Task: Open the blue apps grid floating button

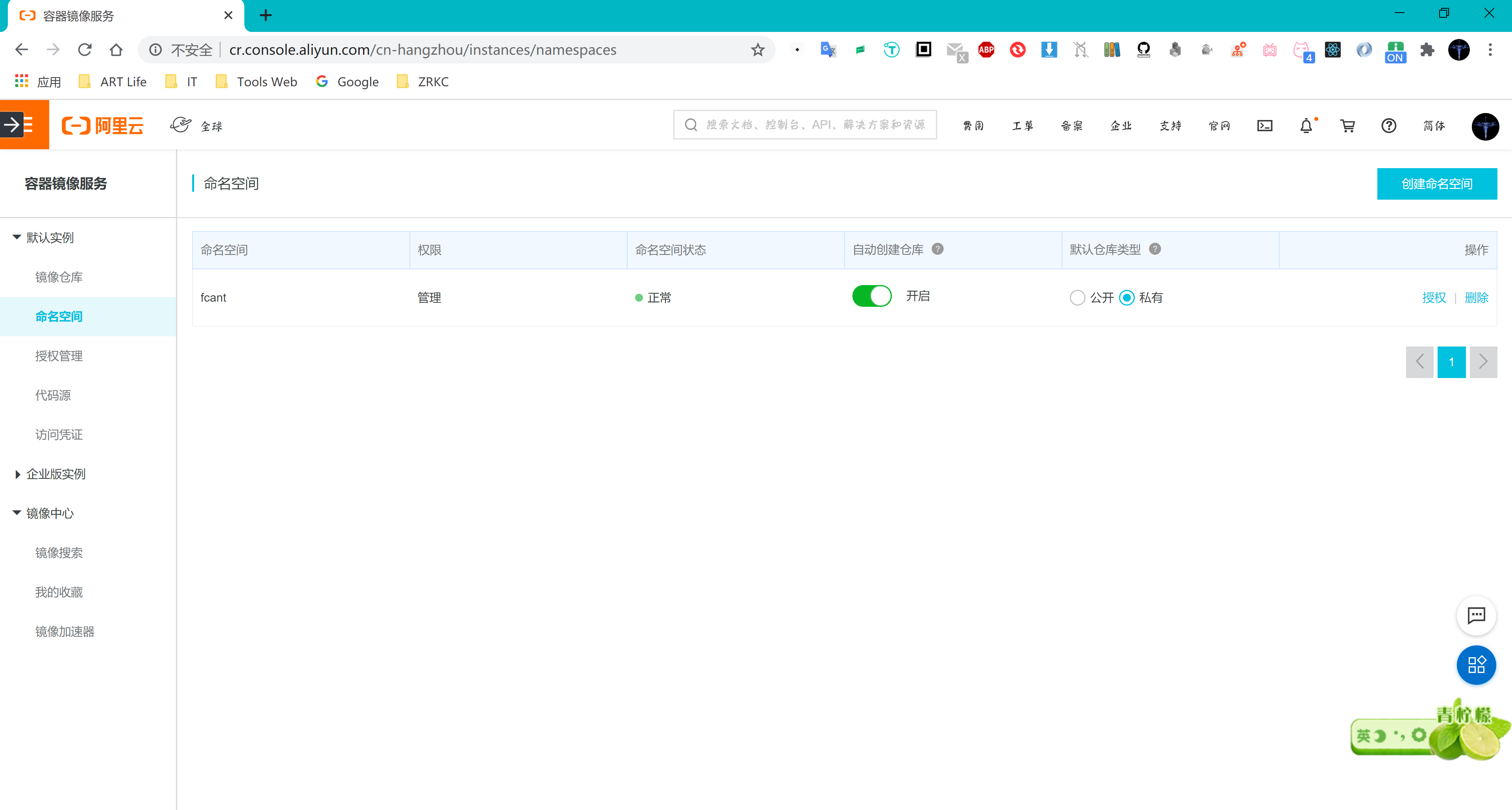Action: pos(1476,664)
